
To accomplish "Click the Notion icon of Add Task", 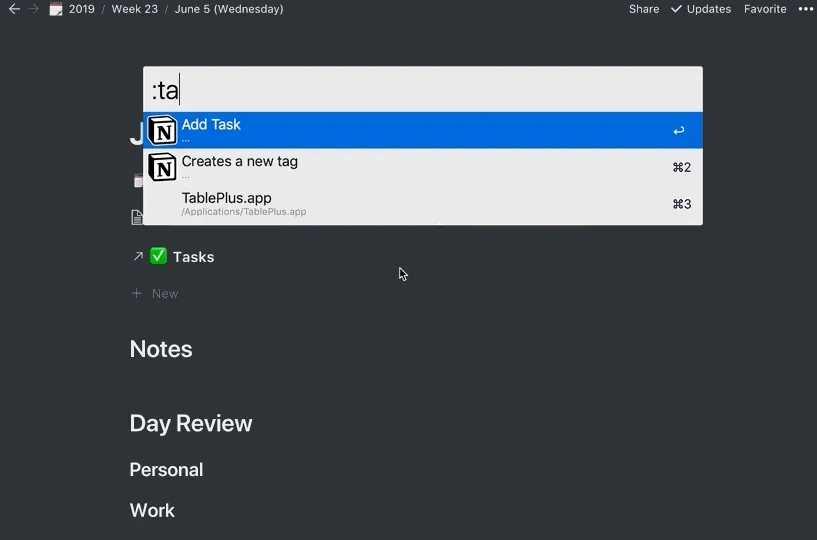I will coord(162,130).
